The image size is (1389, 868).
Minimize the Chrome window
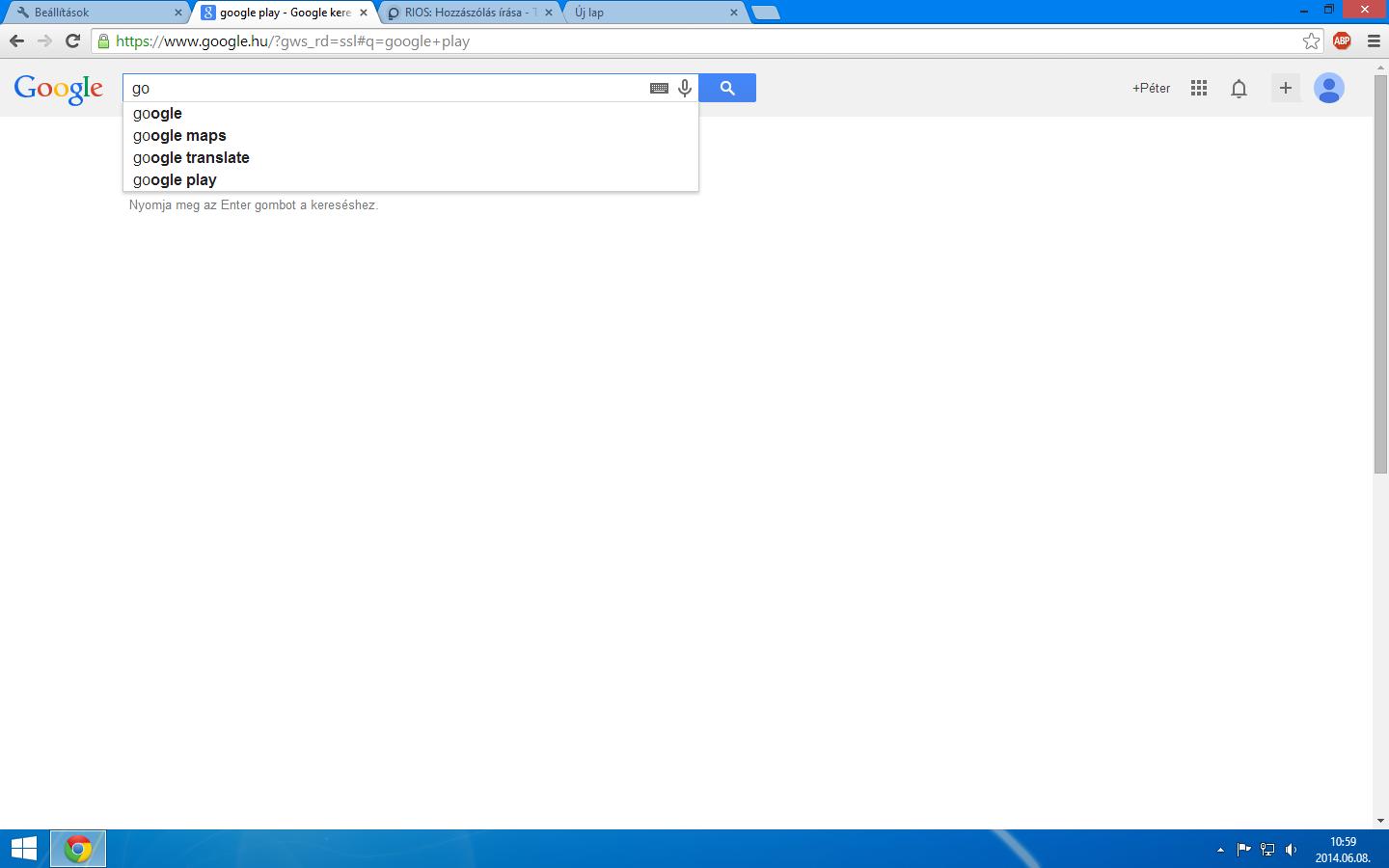click(x=1304, y=9)
